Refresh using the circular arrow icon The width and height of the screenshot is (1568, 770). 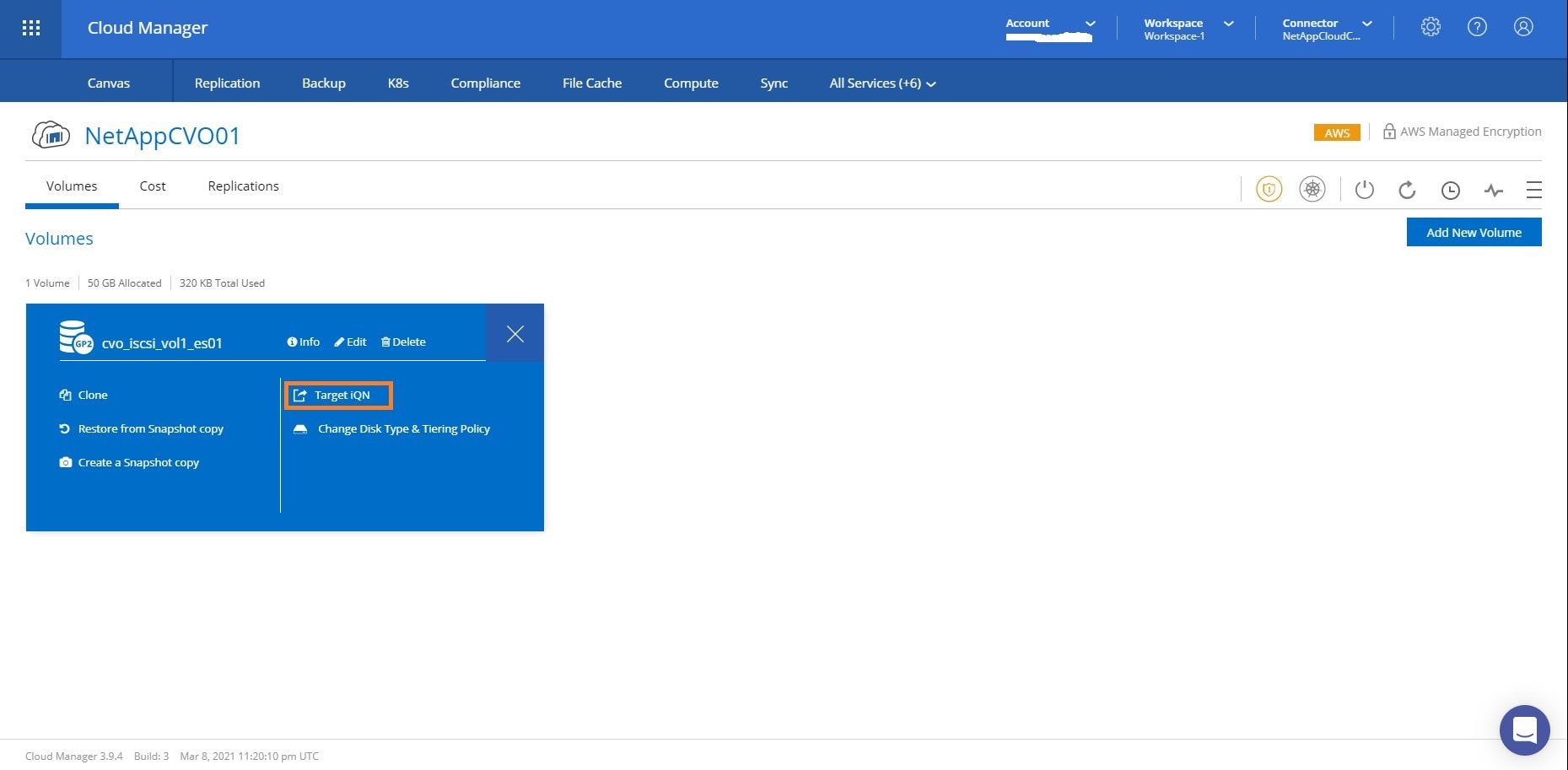1407,190
